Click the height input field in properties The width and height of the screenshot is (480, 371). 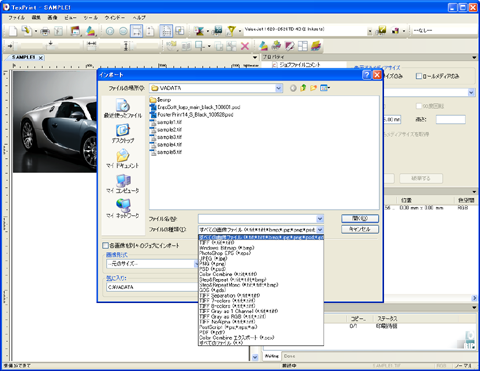coord(451,119)
